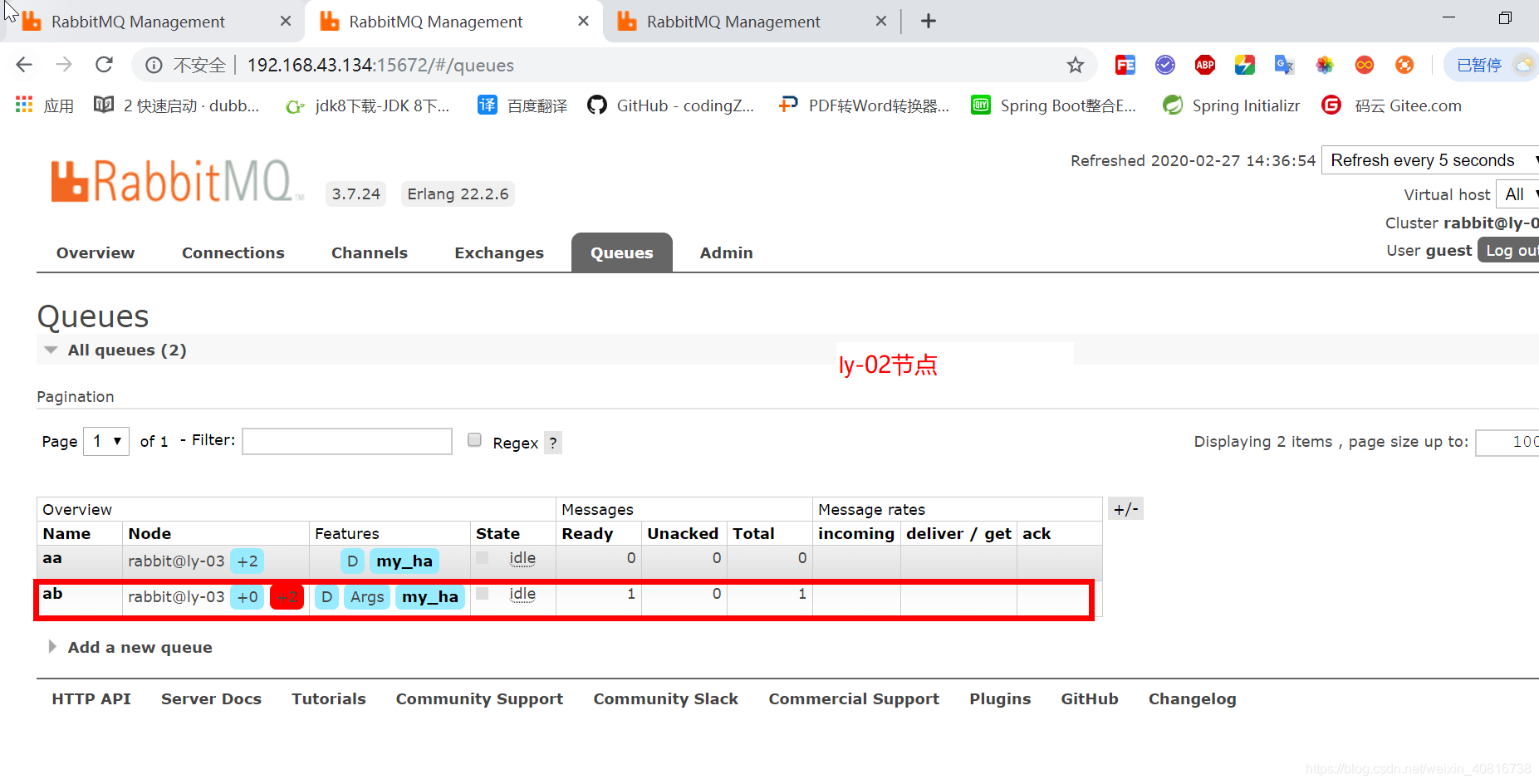
Task: Open the jdk8下载 bookmark
Action: tap(367, 105)
